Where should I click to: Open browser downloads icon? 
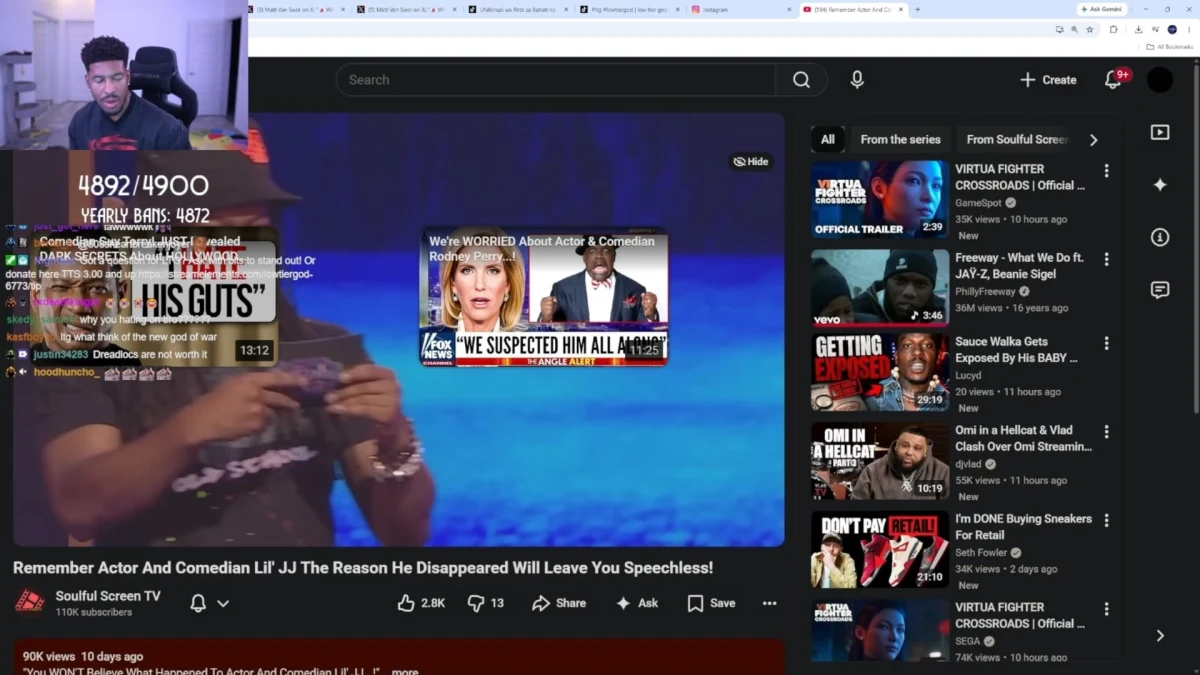[x=1138, y=29]
